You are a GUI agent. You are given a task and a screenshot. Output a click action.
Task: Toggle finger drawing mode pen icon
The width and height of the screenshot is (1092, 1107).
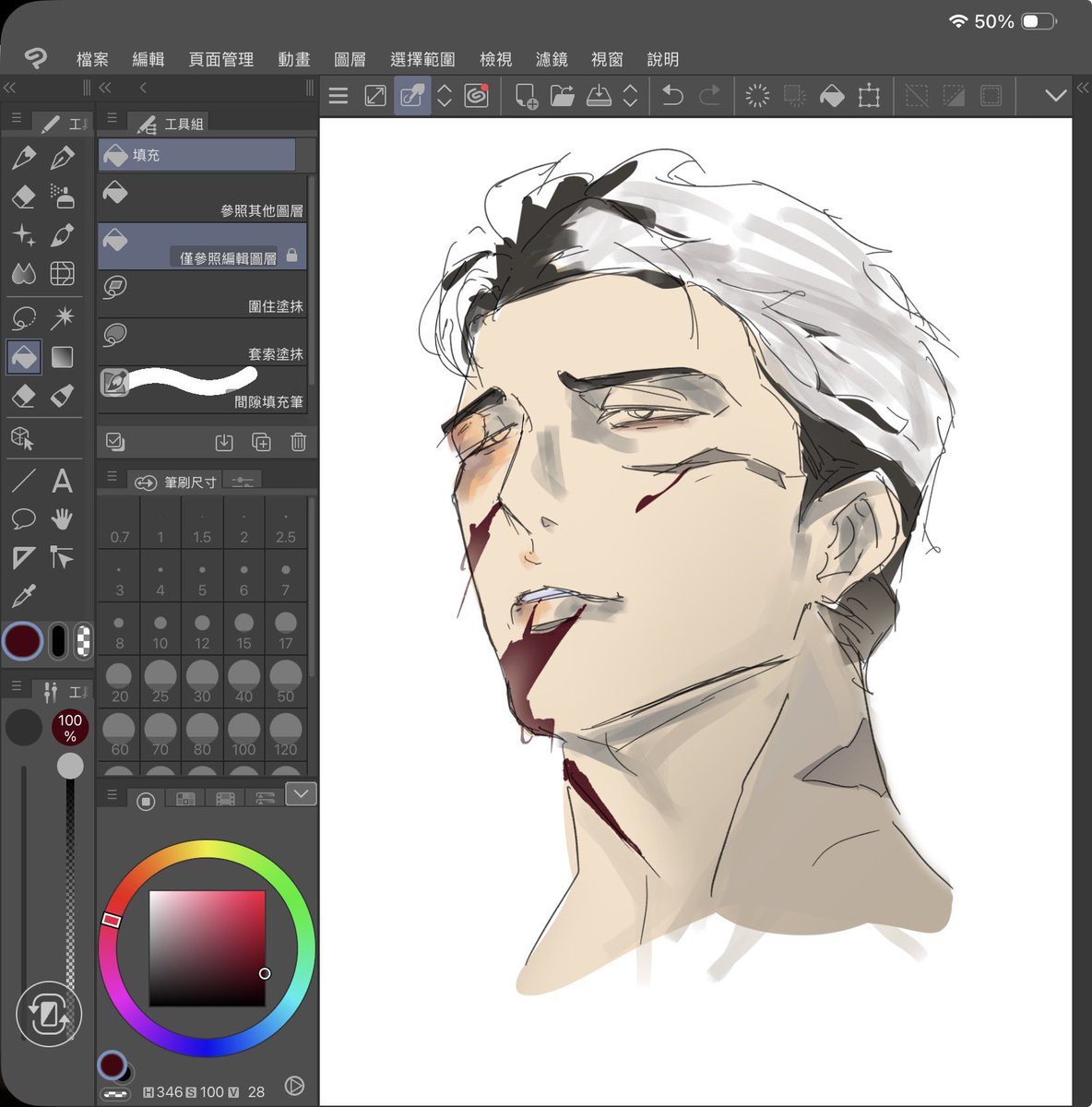coord(412,95)
